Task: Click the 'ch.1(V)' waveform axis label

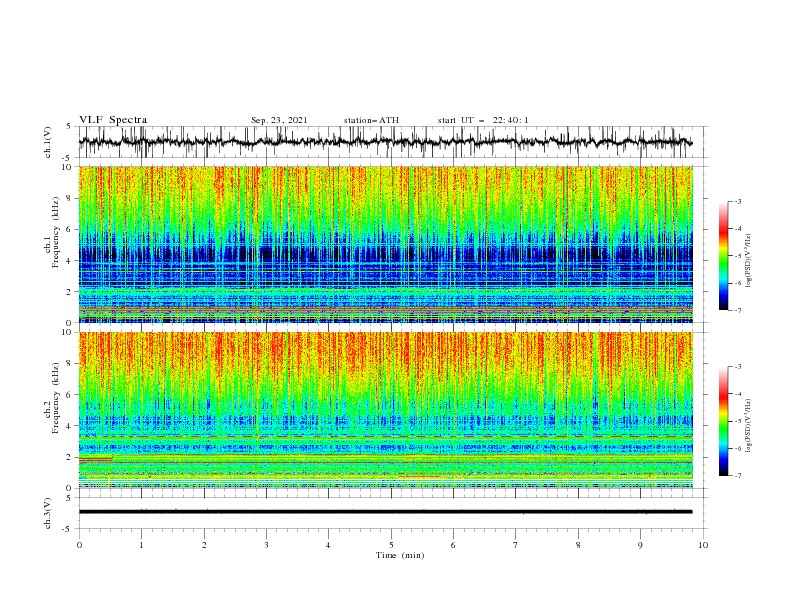Action: point(48,142)
